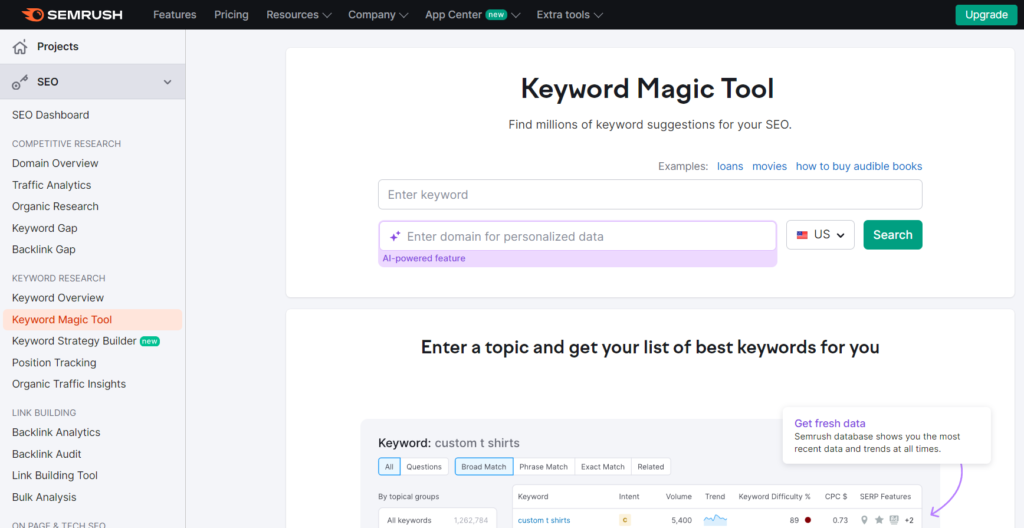Click the loans example link
The image size is (1024, 528).
pyautogui.click(x=730, y=166)
